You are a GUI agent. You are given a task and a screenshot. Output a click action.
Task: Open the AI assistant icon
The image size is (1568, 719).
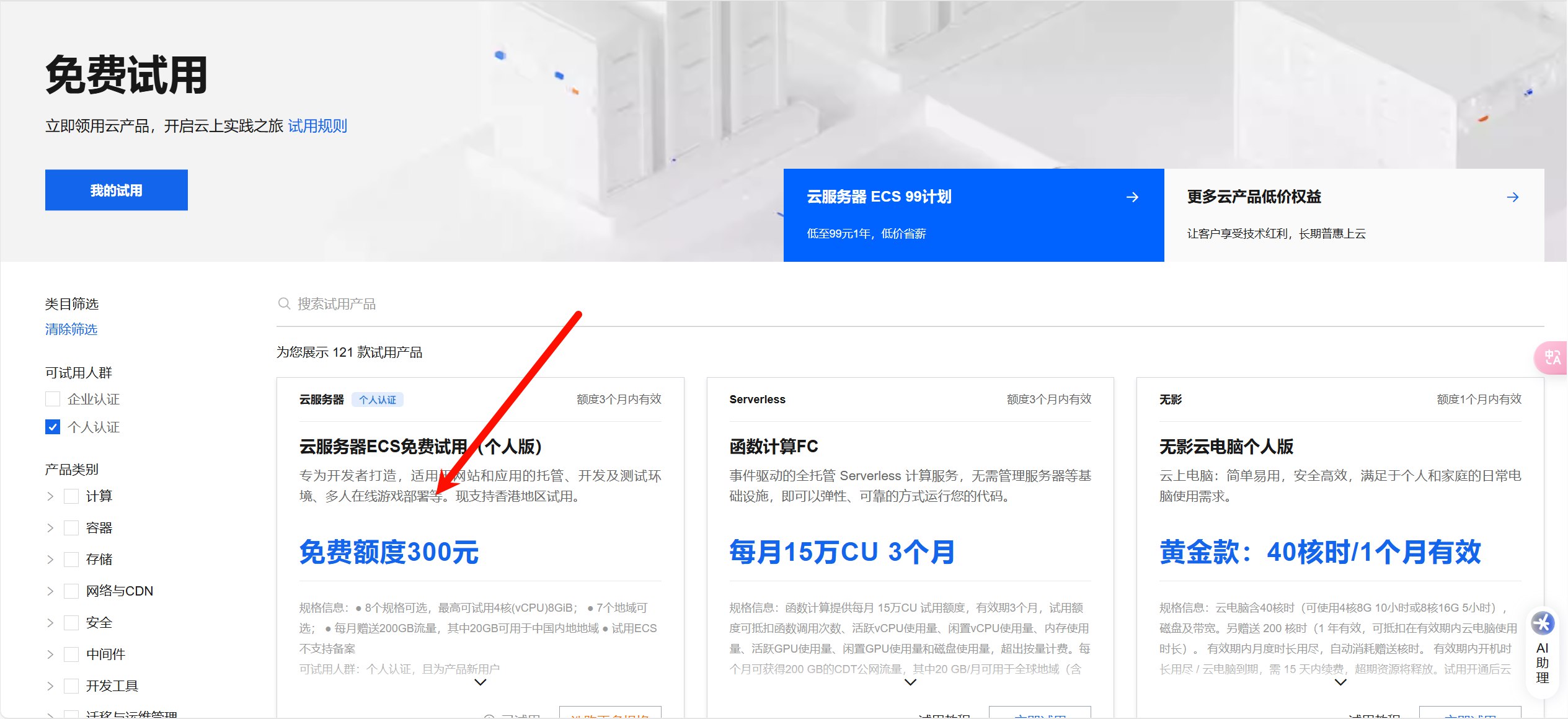pos(1543,623)
